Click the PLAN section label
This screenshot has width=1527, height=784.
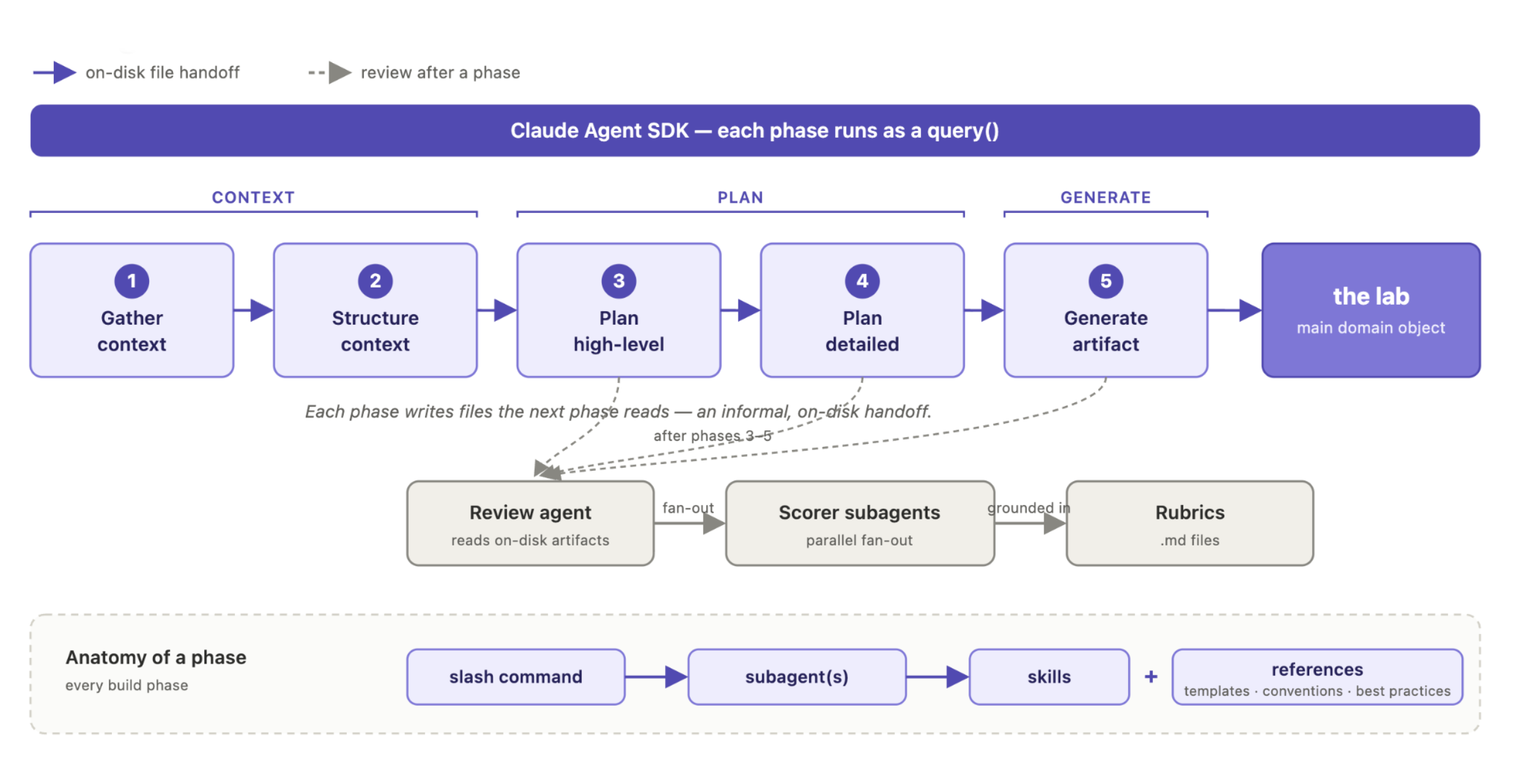(740, 198)
